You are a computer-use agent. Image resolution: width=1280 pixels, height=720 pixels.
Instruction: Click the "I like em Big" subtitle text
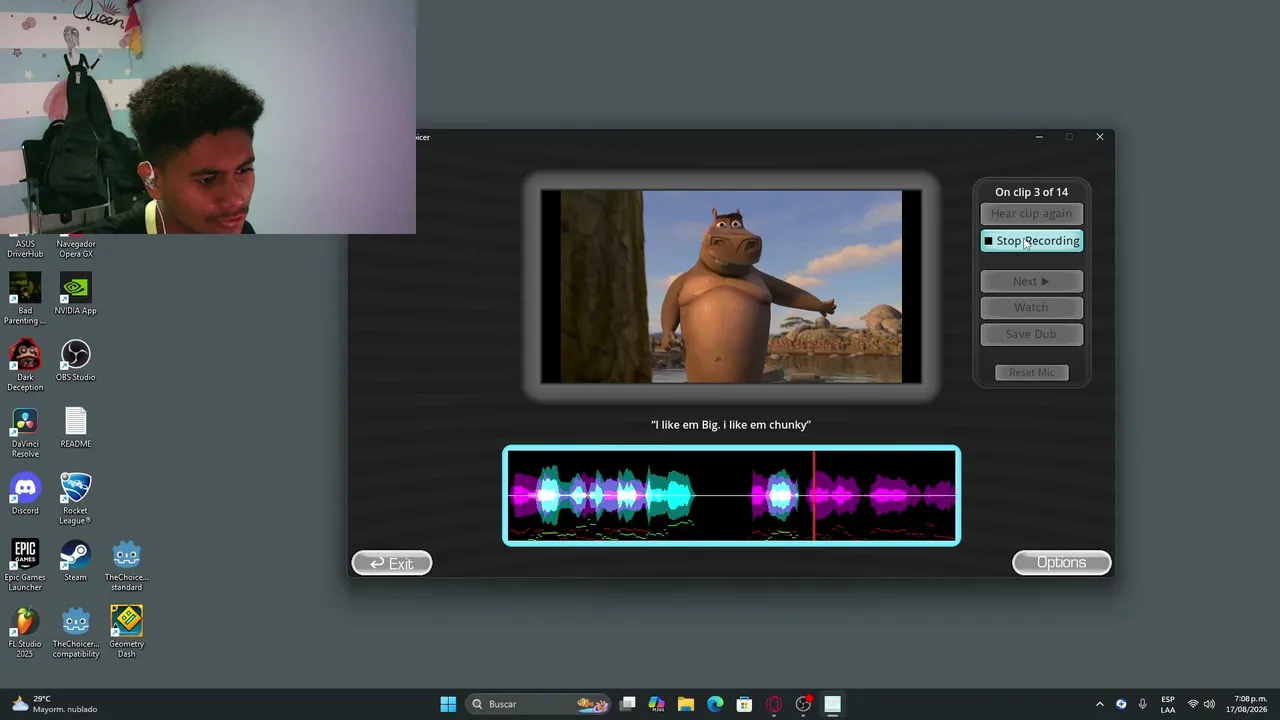point(731,425)
